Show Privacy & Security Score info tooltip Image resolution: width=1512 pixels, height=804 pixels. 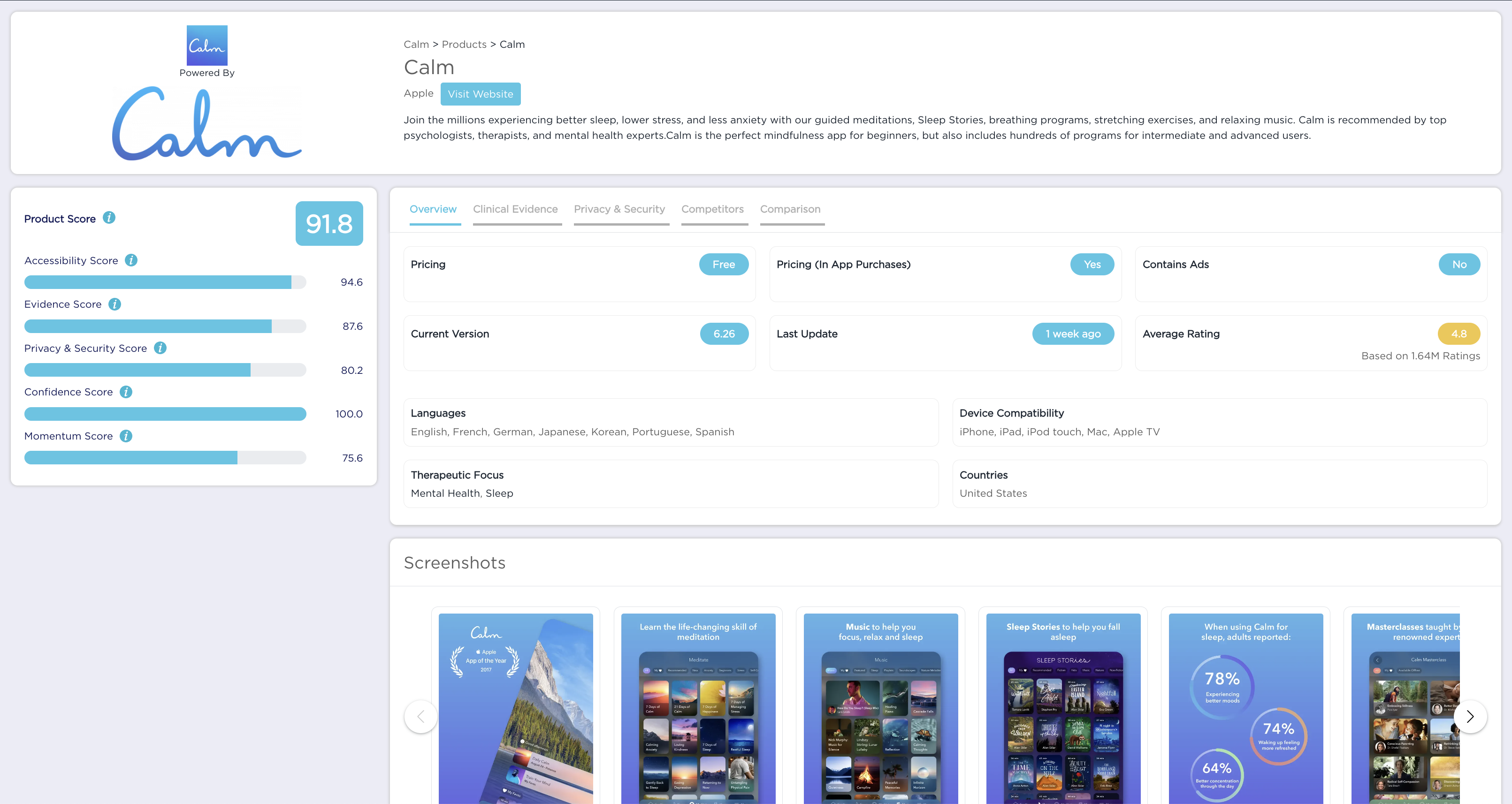(x=160, y=348)
